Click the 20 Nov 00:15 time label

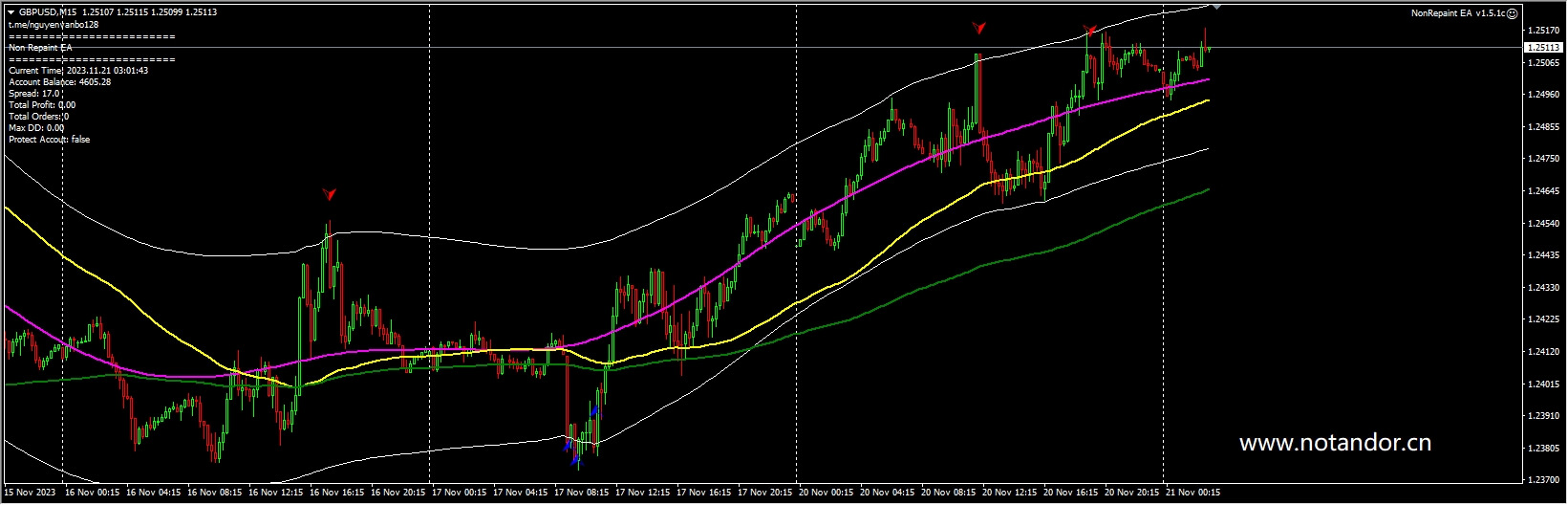pyautogui.click(x=827, y=493)
